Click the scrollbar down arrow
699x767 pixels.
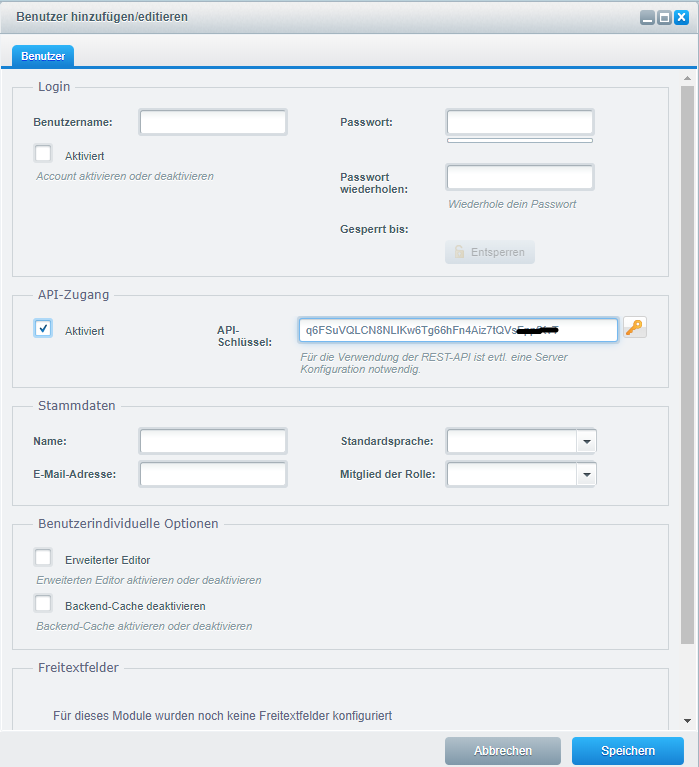point(687,721)
